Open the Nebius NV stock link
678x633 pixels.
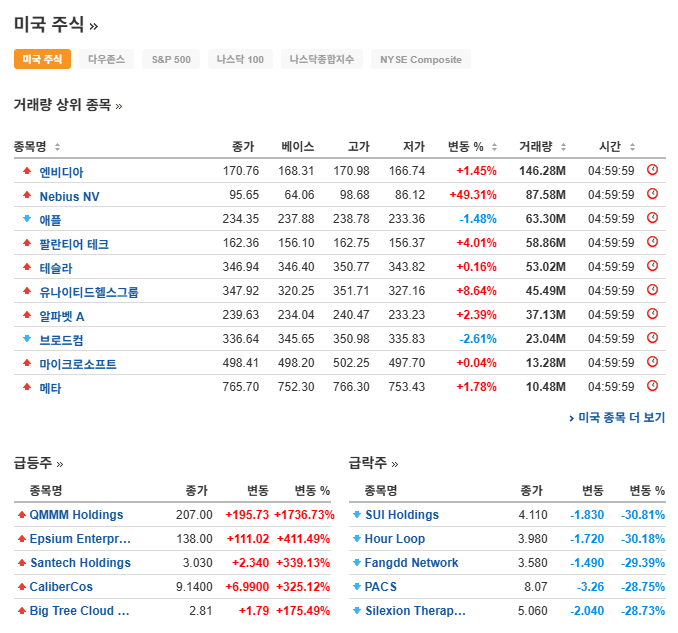70,197
